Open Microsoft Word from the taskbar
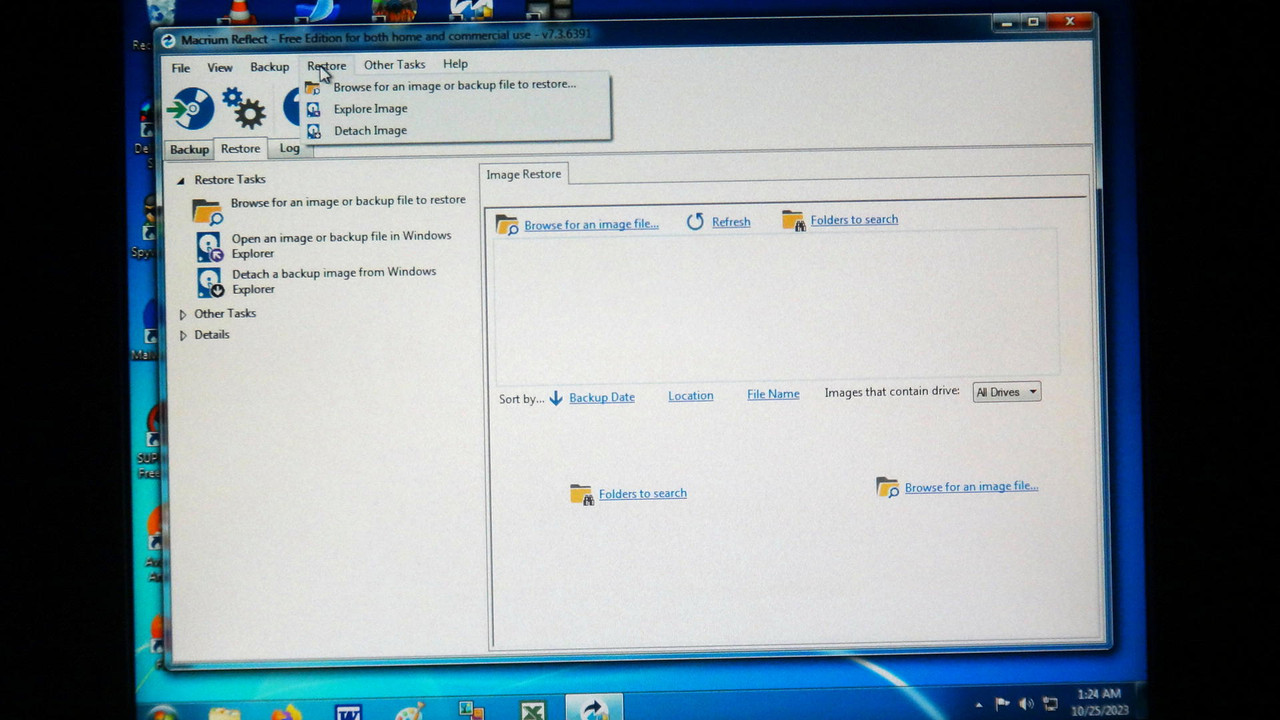Screen dimensions: 1280x720 pos(348,712)
